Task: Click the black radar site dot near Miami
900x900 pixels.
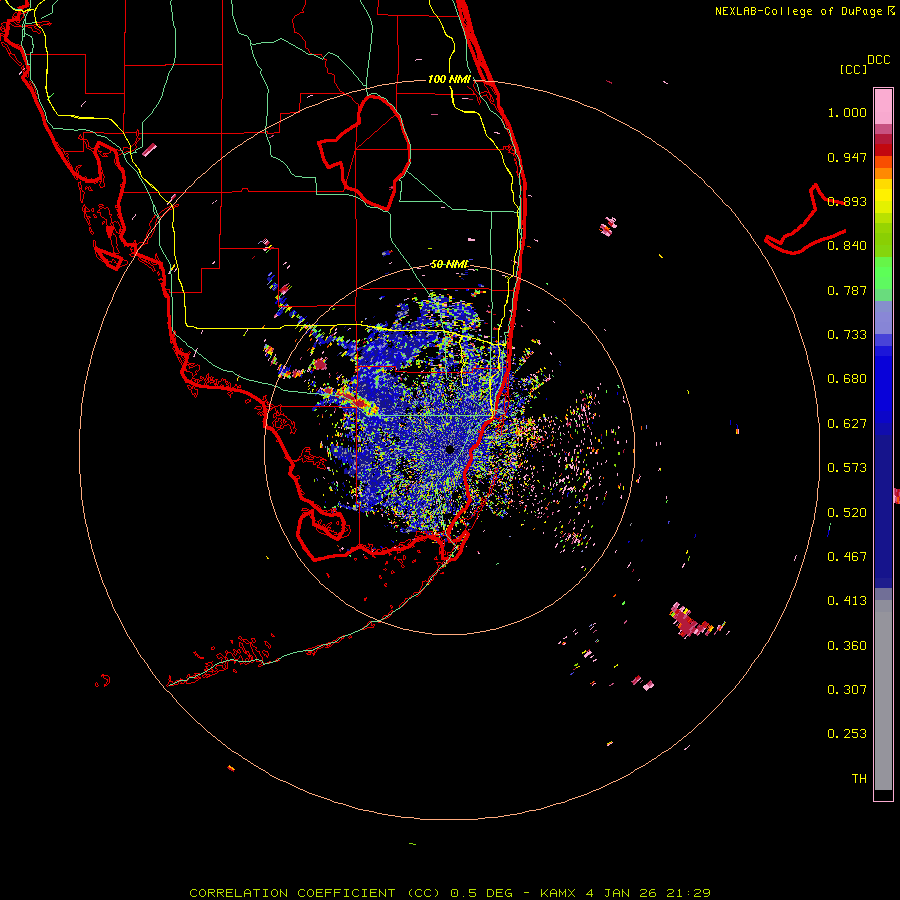Action: click(450, 449)
